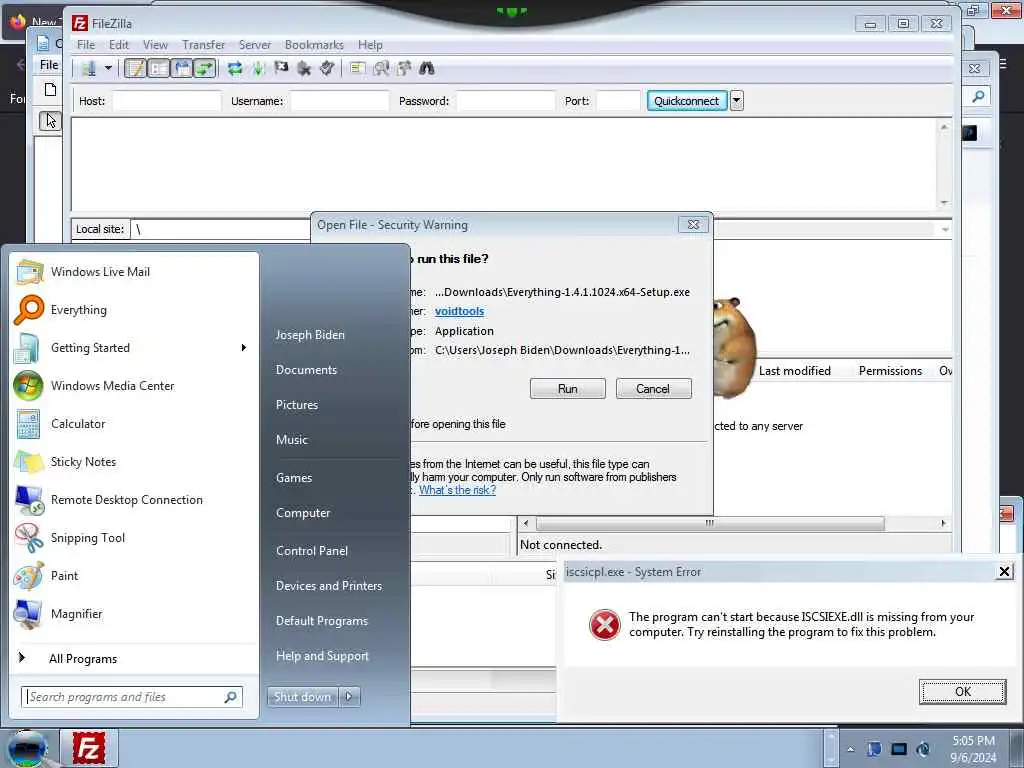Open the Bookmarks menu
1024x768 pixels.
coord(314,44)
